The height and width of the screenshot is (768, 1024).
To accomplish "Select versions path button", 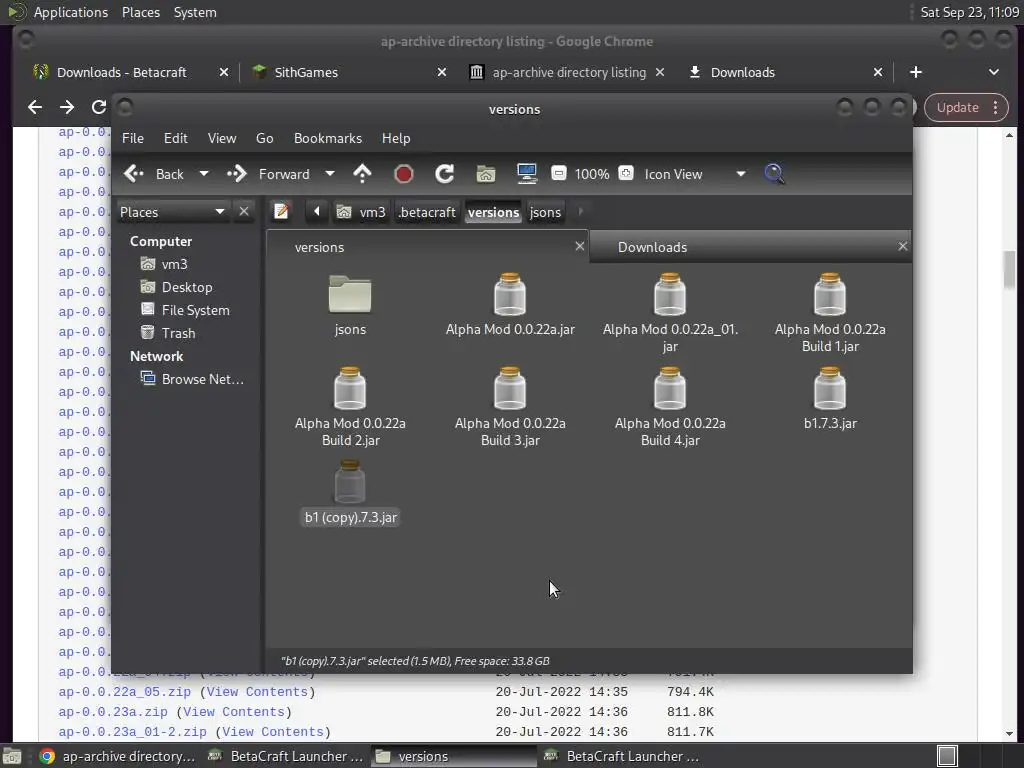I will pyautogui.click(x=493, y=212).
